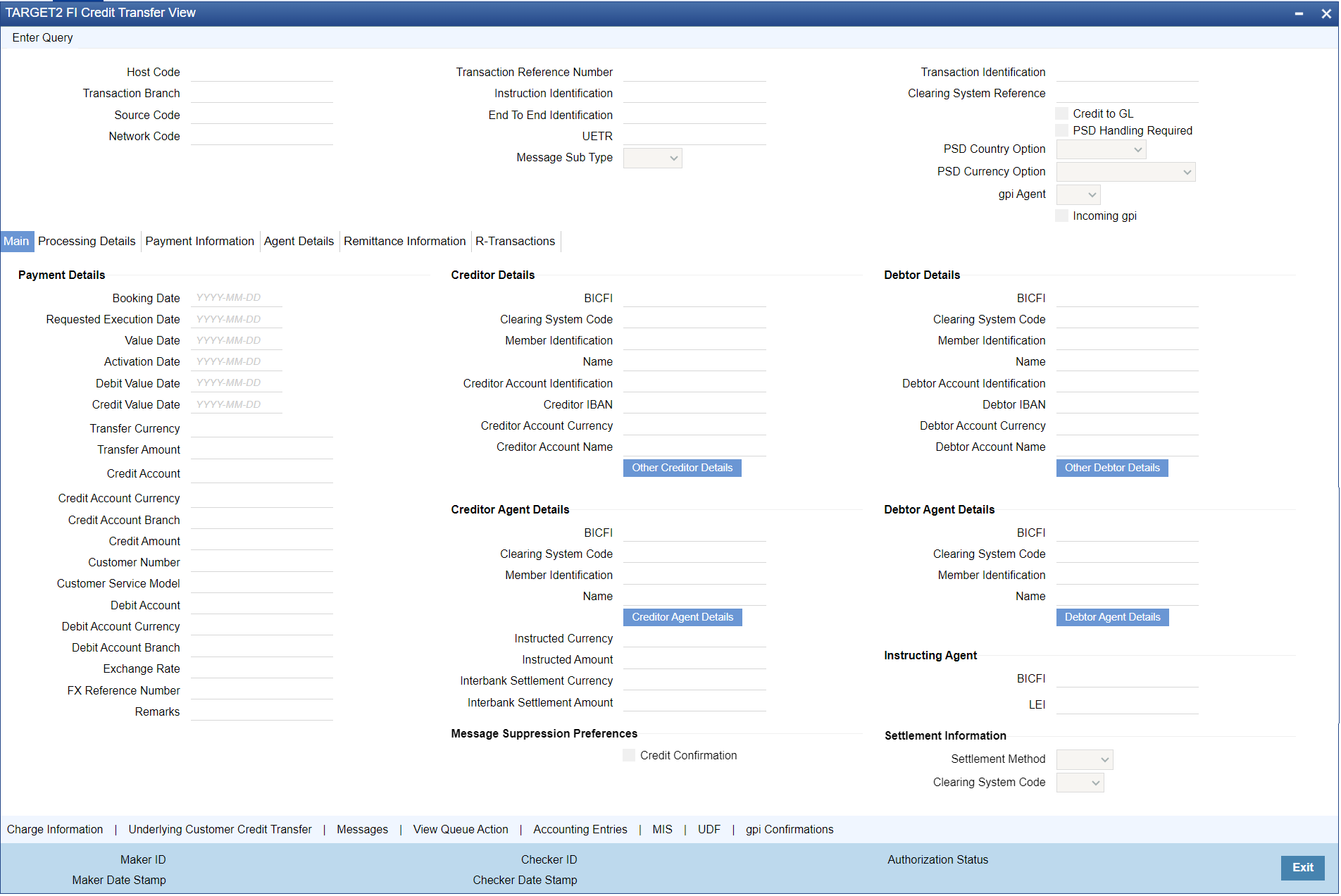Open gpi Confirmations
1341x896 pixels.
point(790,830)
